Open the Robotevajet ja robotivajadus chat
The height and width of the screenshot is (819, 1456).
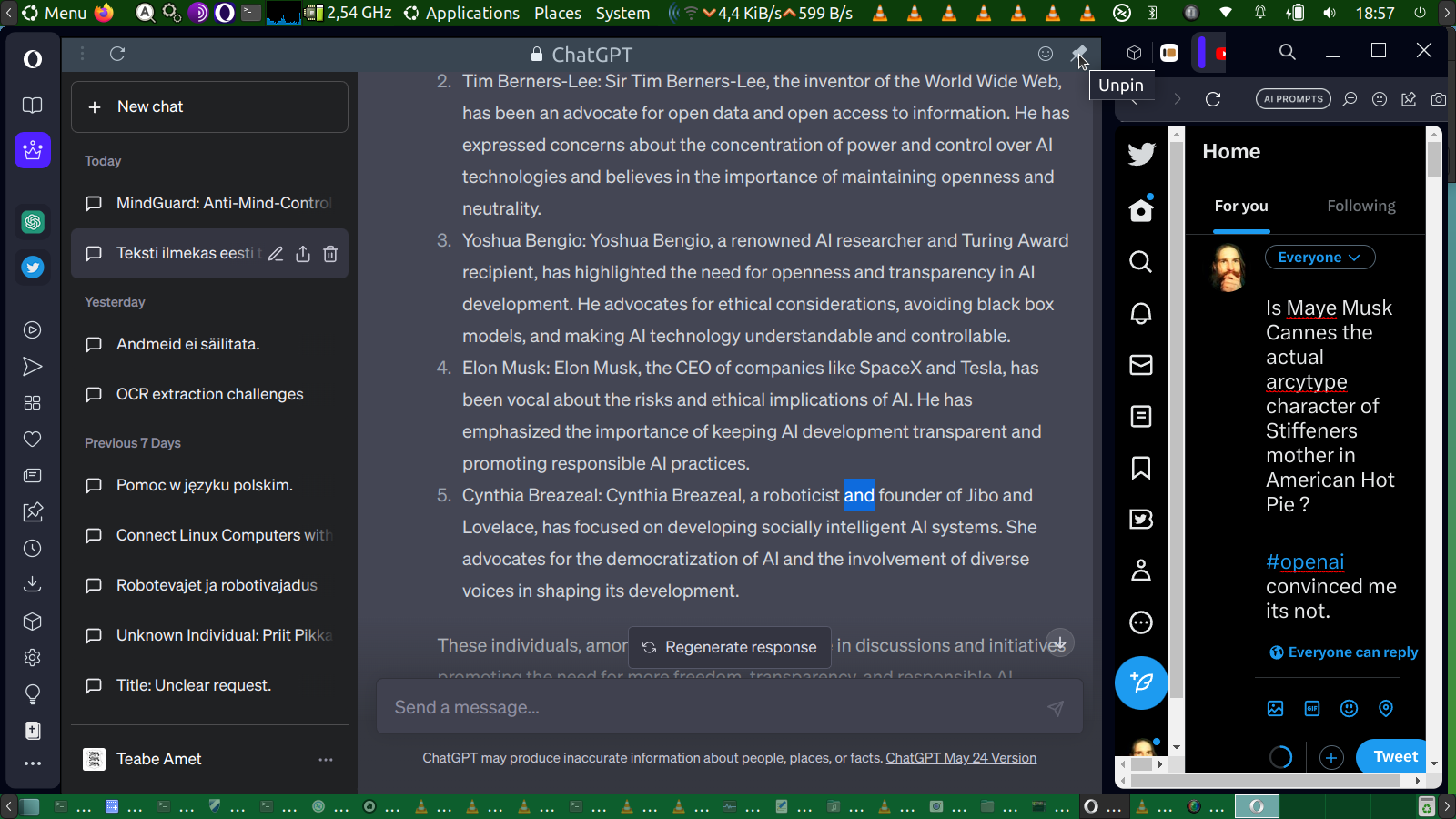pyautogui.click(x=209, y=585)
